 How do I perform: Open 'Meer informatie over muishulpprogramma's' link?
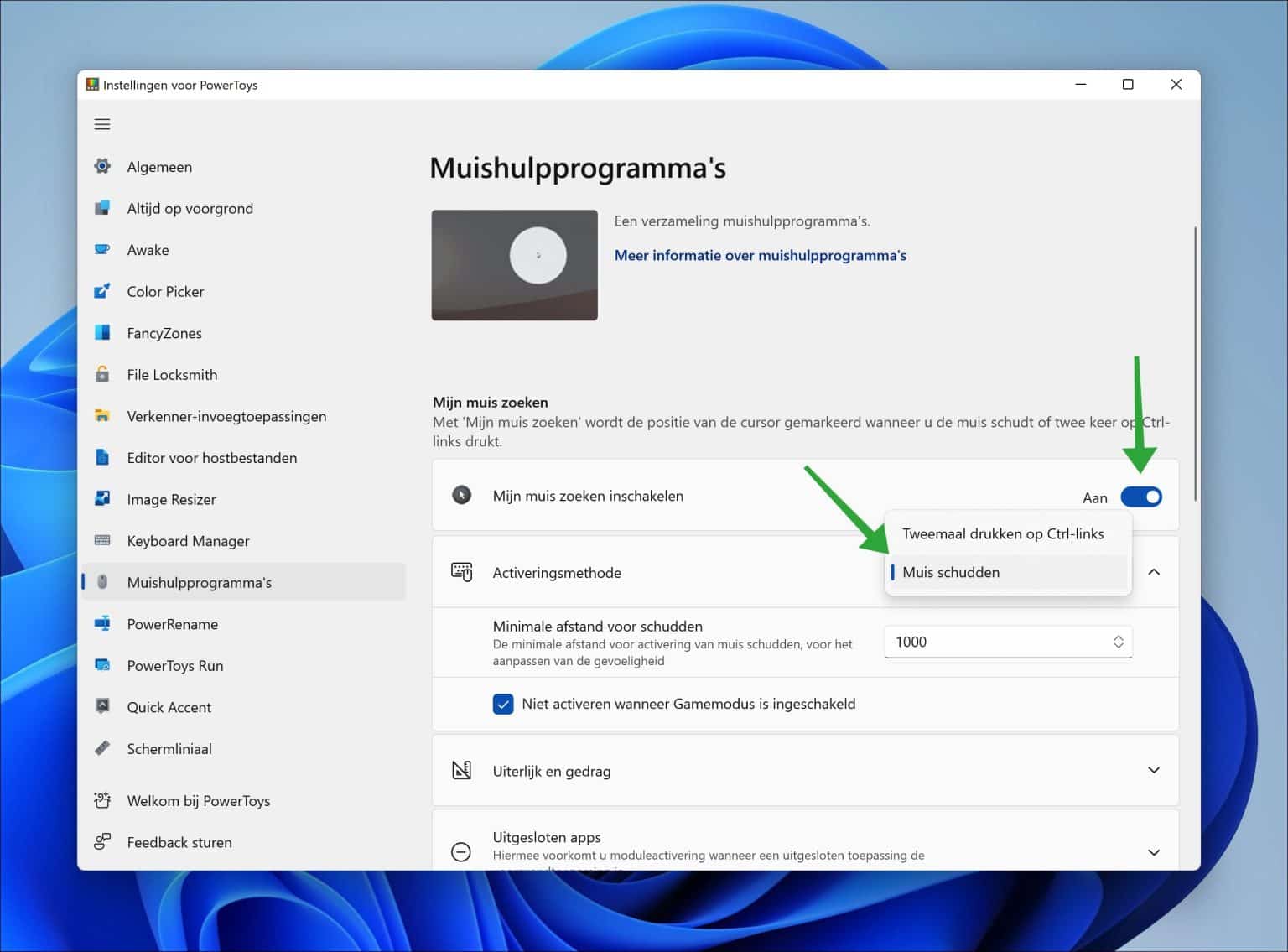pos(760,255)
